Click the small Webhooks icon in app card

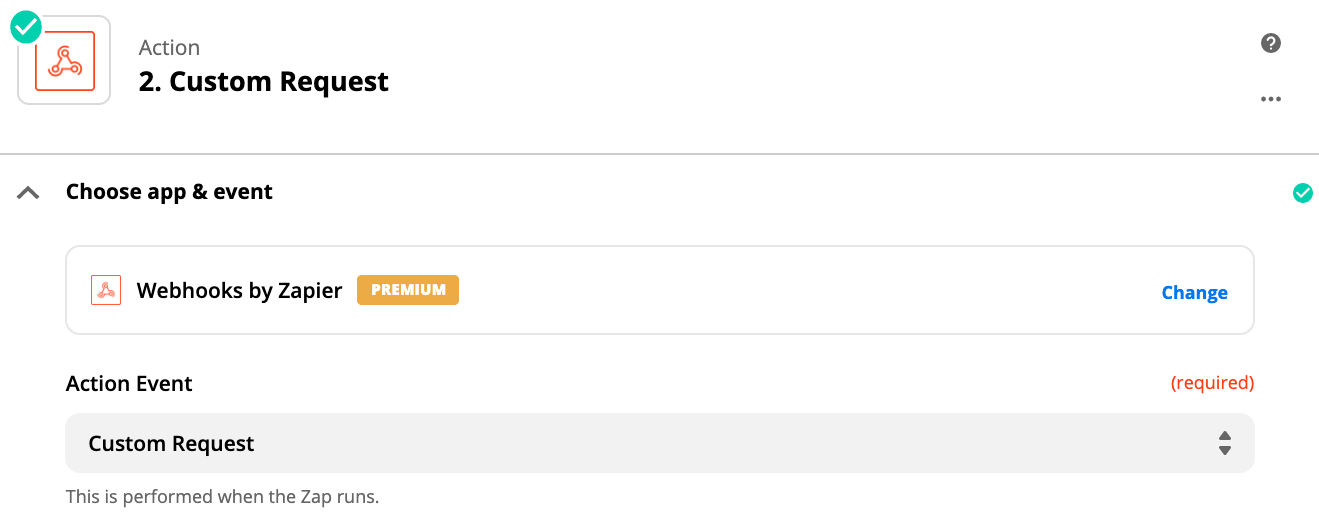click(106, 290)
